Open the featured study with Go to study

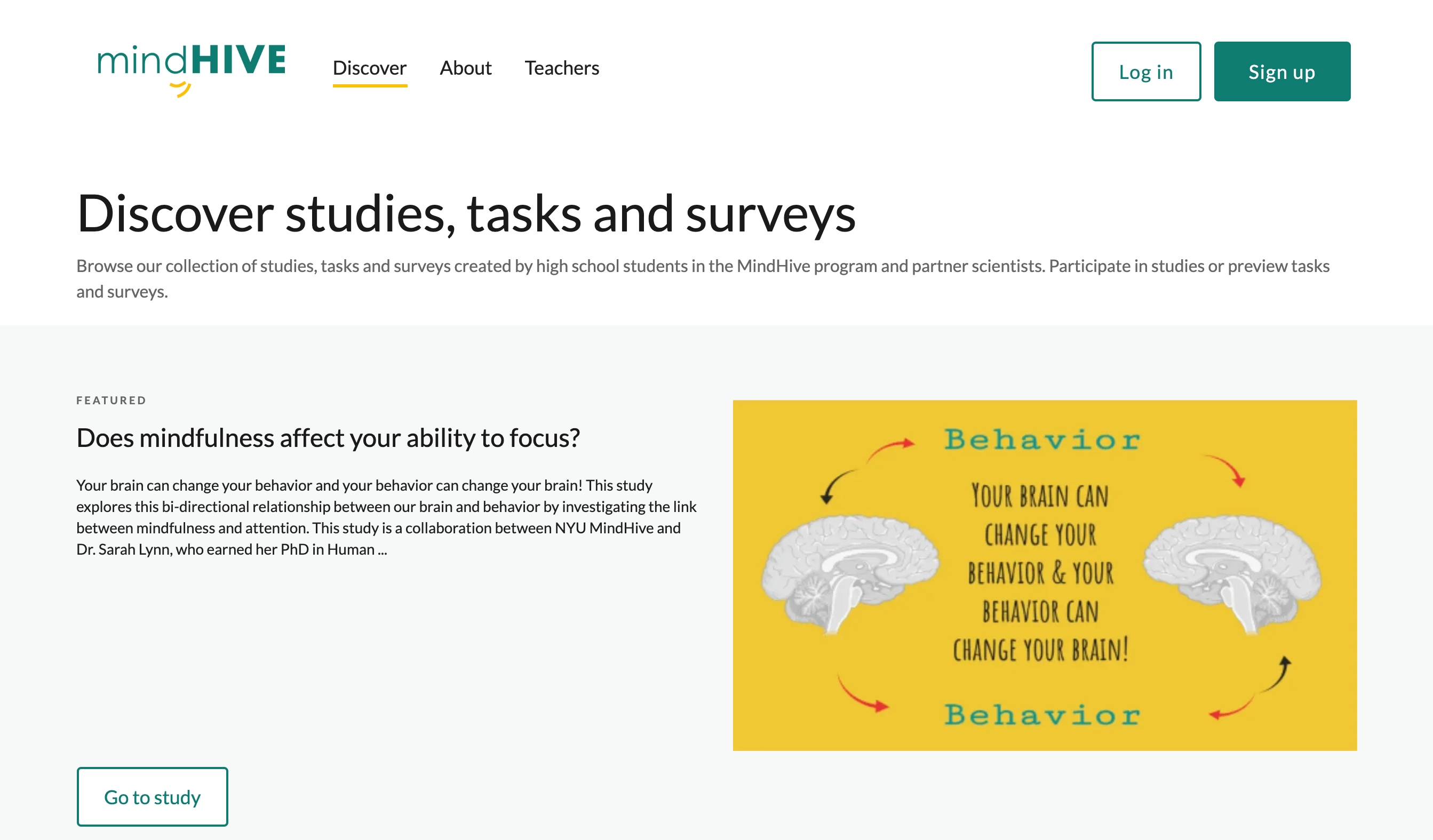click(153, 797)
